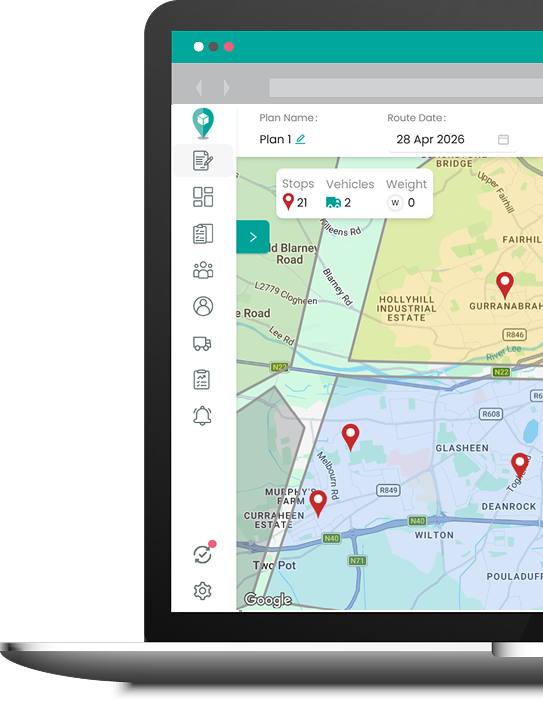Open the team group icon in sidebar

coord(203,270)
